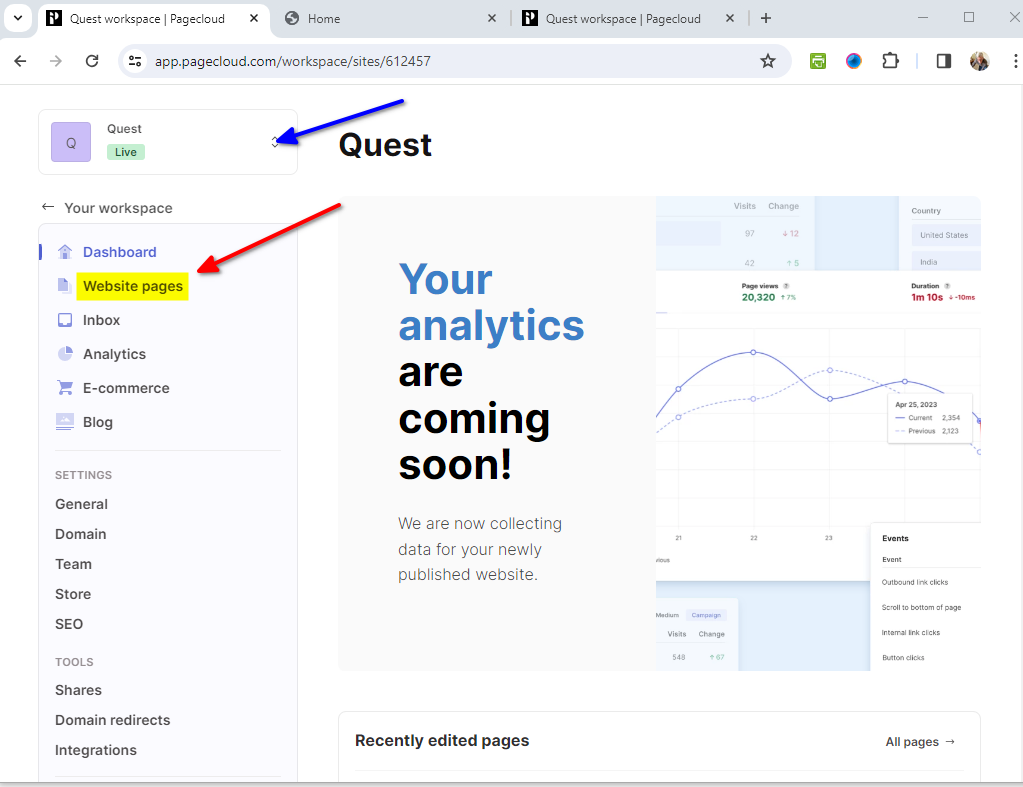Bookmark this page with the star icon
The image size is (1023, 787).
[768, 61]
